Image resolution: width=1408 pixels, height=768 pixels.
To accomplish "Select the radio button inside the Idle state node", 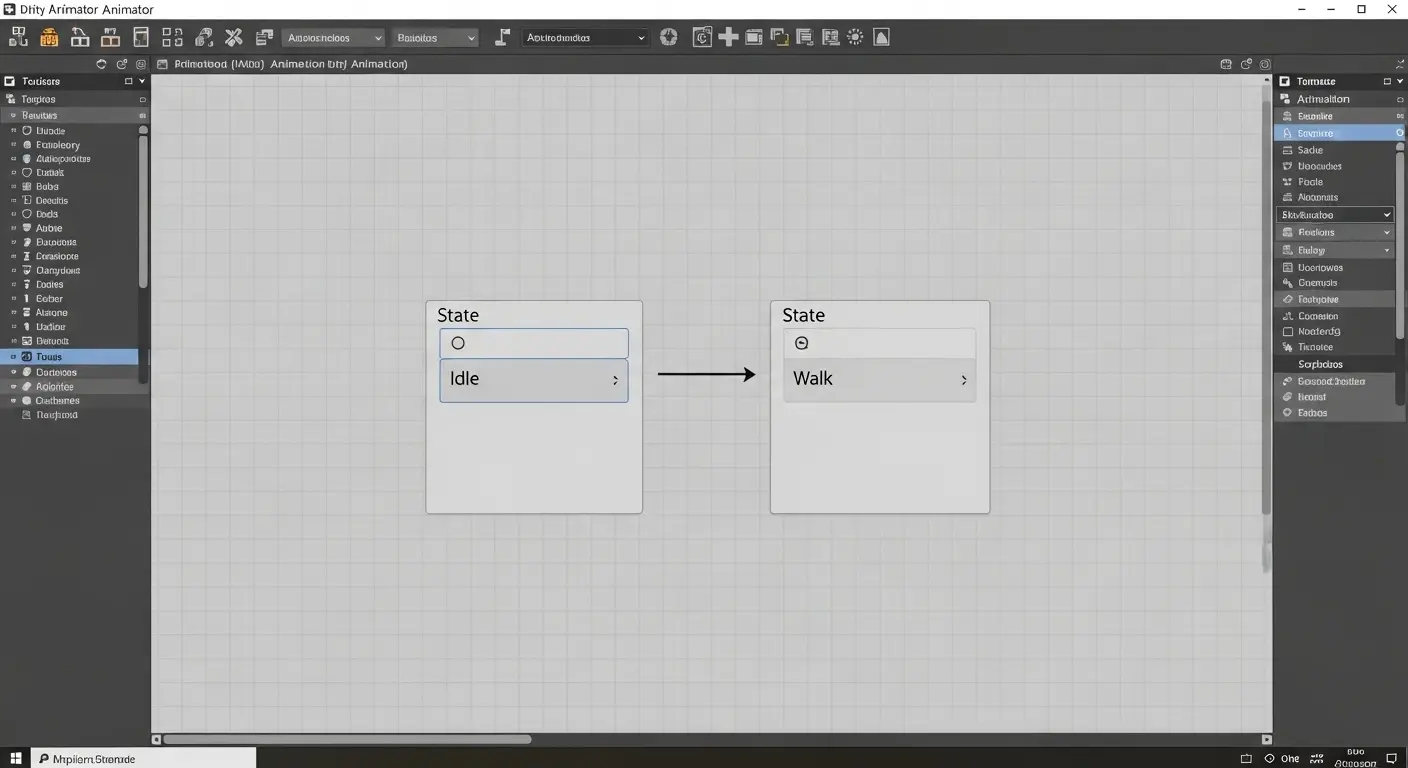I will 458,342.
